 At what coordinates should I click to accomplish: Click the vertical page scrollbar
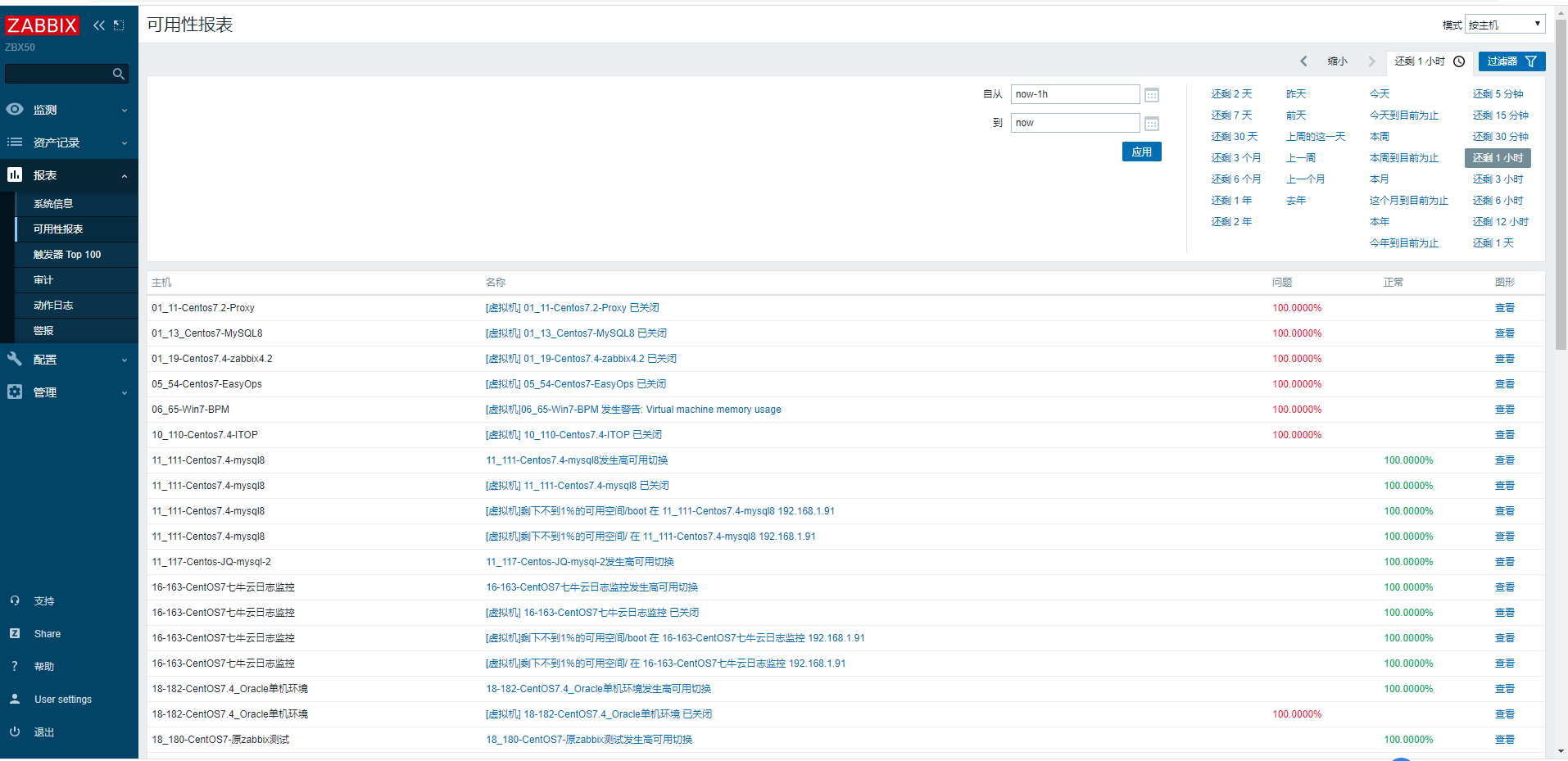click(x=1561, y=184)
